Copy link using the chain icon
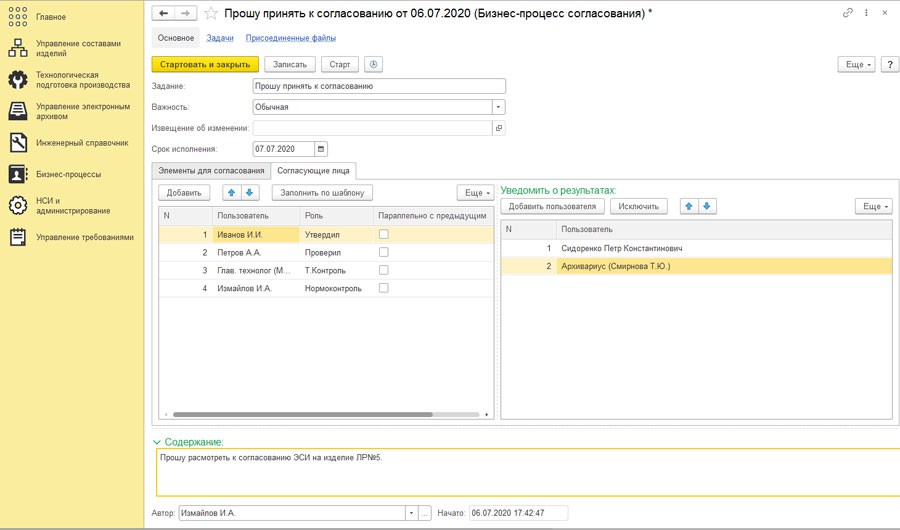The height and width of the screenshot is (530, 900). point(848,13)
